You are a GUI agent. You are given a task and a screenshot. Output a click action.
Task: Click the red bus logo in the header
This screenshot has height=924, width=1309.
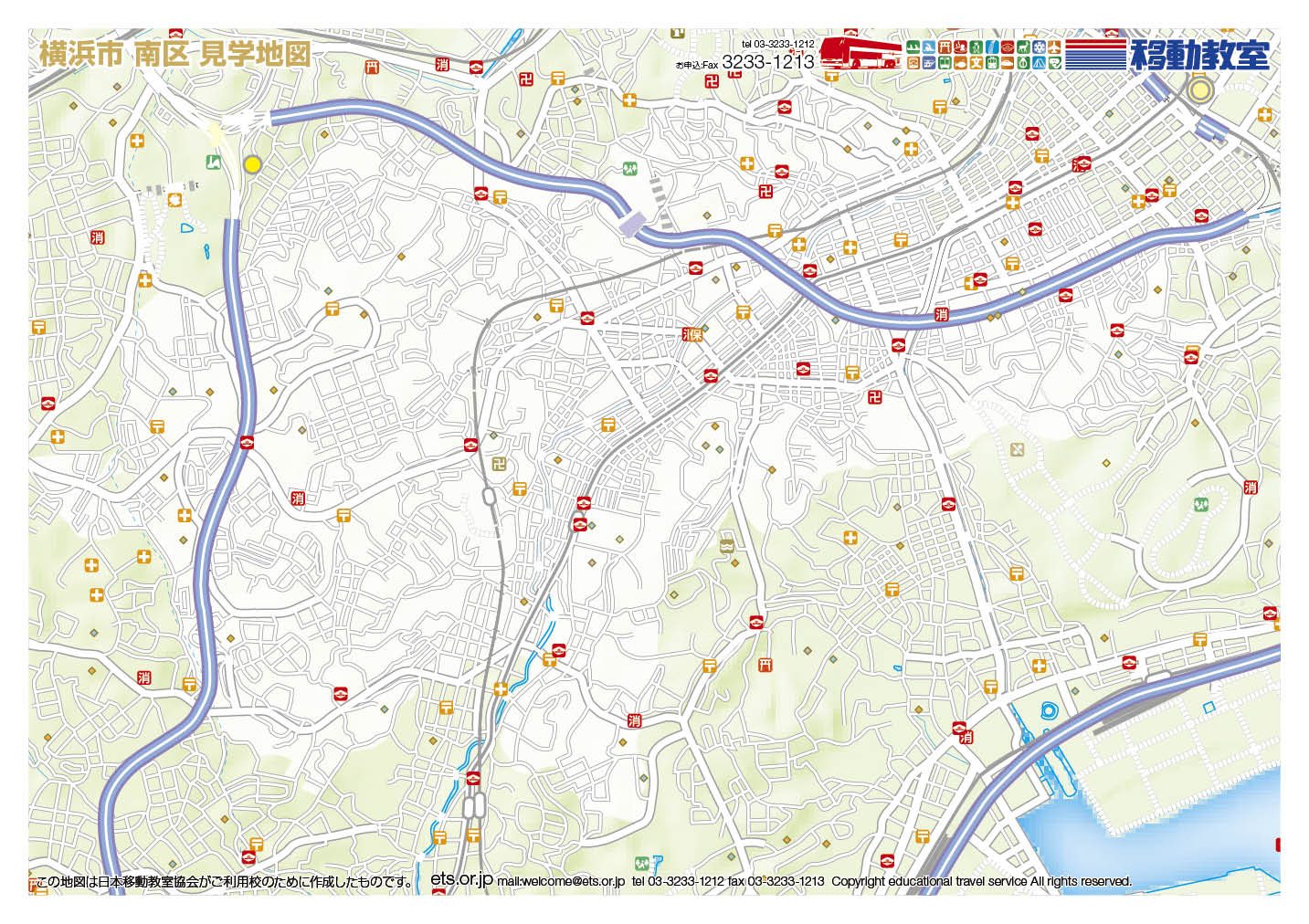tap(860, 52)
